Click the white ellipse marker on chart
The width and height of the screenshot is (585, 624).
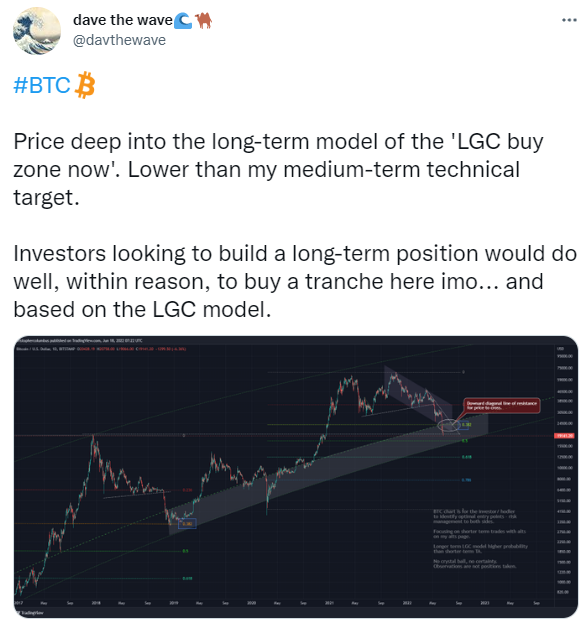449,425
